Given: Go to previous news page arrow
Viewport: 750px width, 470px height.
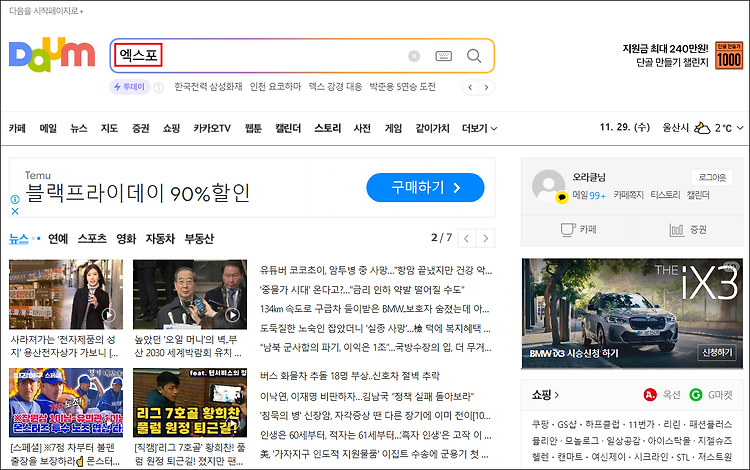Looking at the screenshot, I should [x=466, y=238].
